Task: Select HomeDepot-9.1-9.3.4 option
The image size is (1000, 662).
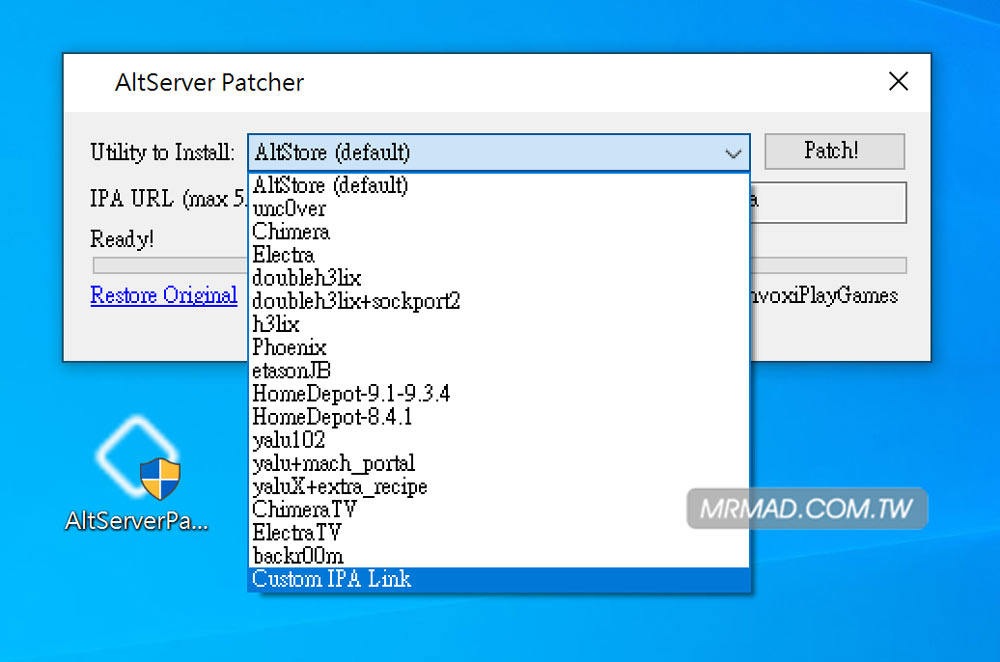Action: (x=499, y=394)
